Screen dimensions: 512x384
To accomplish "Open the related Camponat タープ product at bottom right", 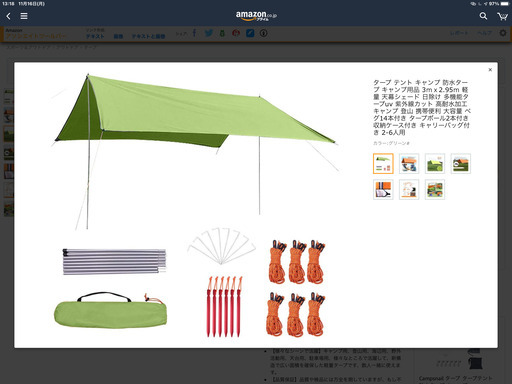I will tap(455, 378).
